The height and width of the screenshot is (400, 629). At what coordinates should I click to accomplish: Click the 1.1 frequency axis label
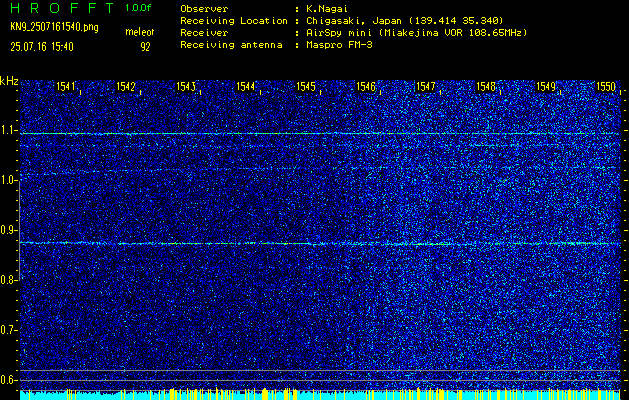point(7,130)
